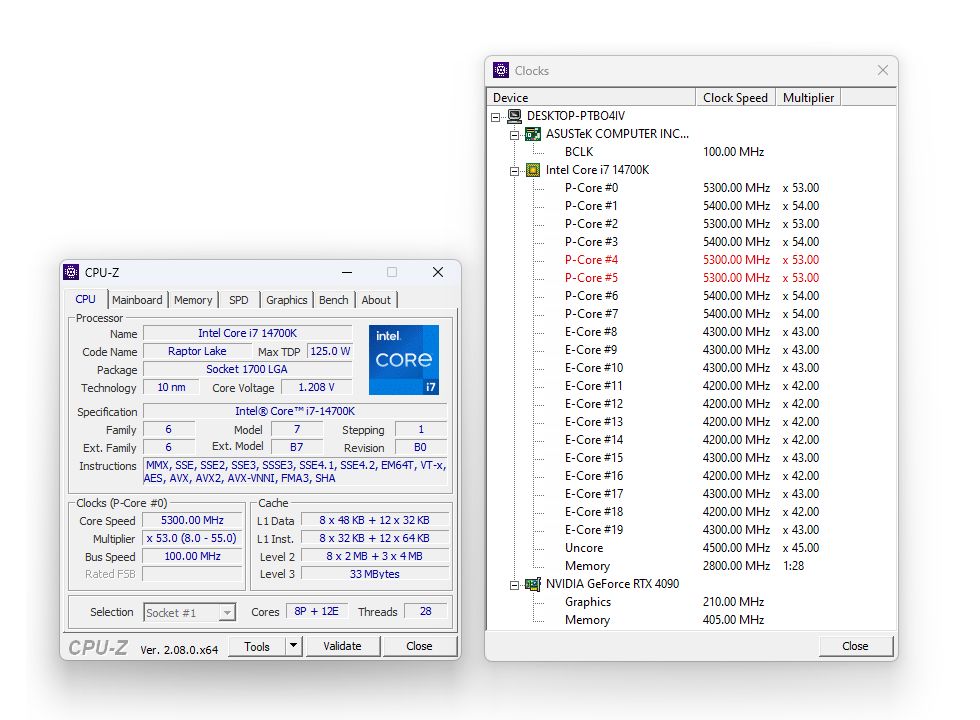The image size is (980, 720).
Task: Select the P-Core #7 row
Action: (691, 314)
